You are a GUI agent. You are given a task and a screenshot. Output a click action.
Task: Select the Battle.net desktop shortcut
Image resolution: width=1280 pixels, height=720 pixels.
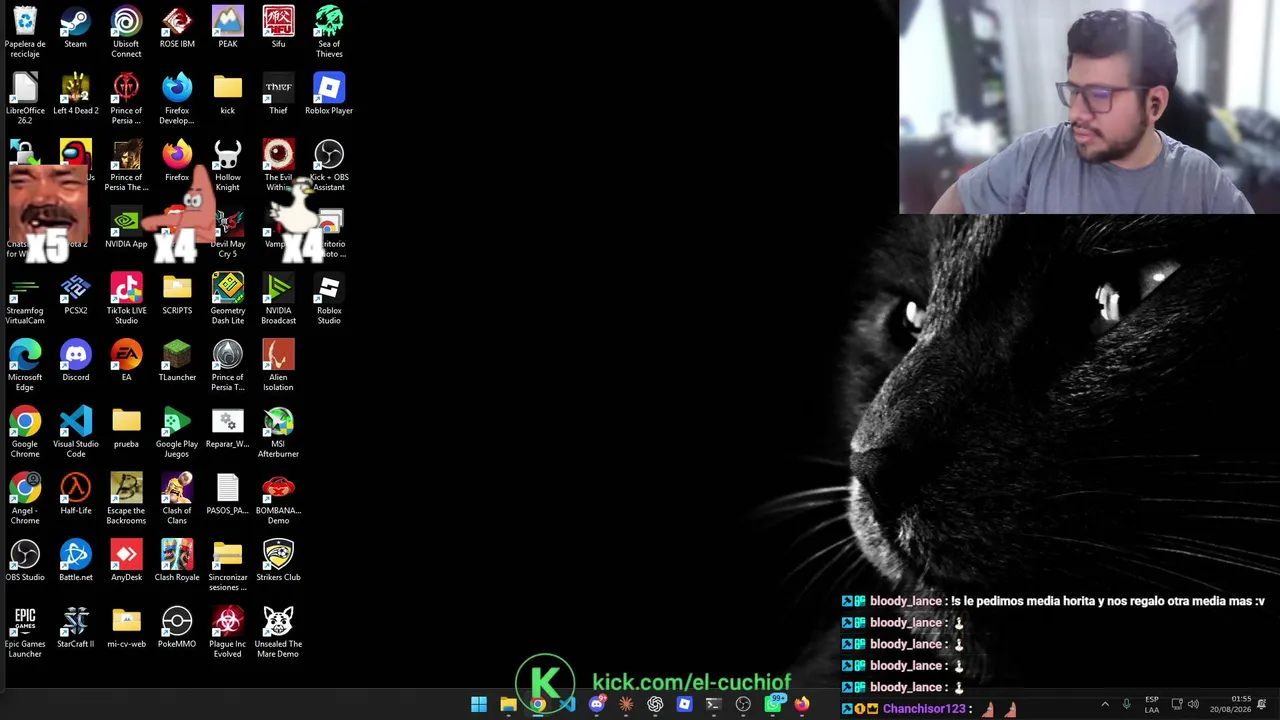click(x=75, y=562)
